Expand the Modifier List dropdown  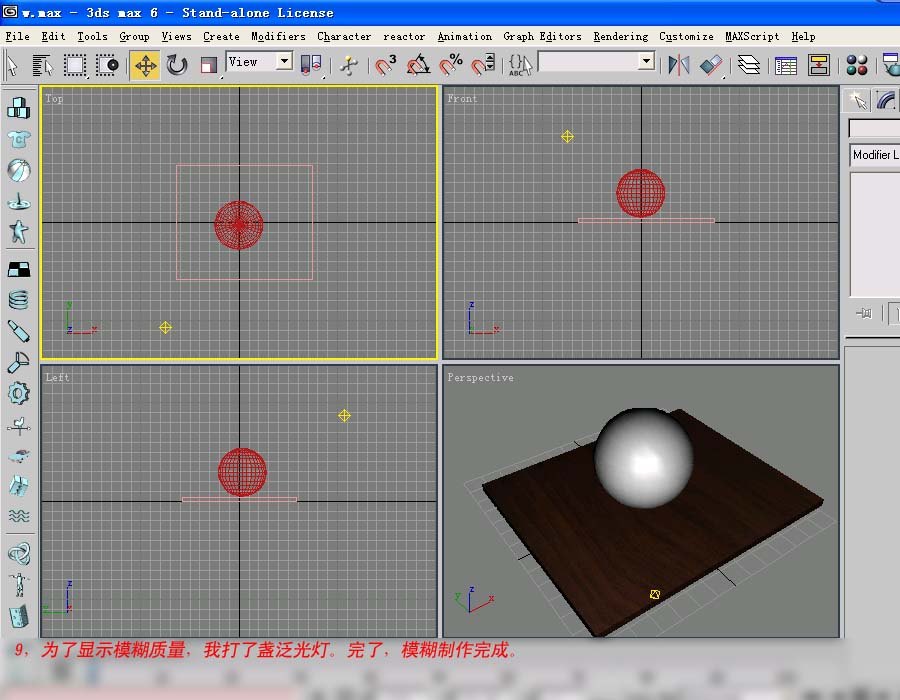[874, 155]
